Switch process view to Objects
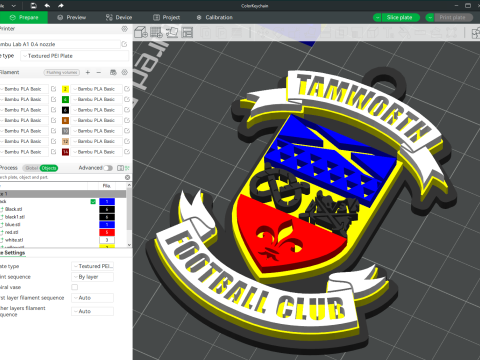480x360 pixels. coord(49,168)
